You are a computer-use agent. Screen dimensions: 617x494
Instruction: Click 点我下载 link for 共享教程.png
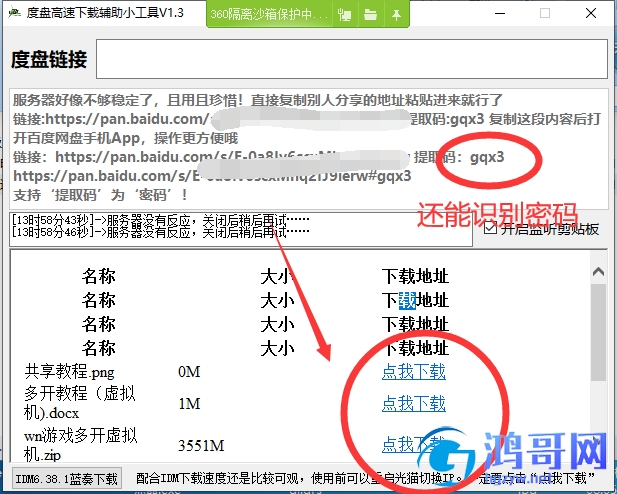414,372
